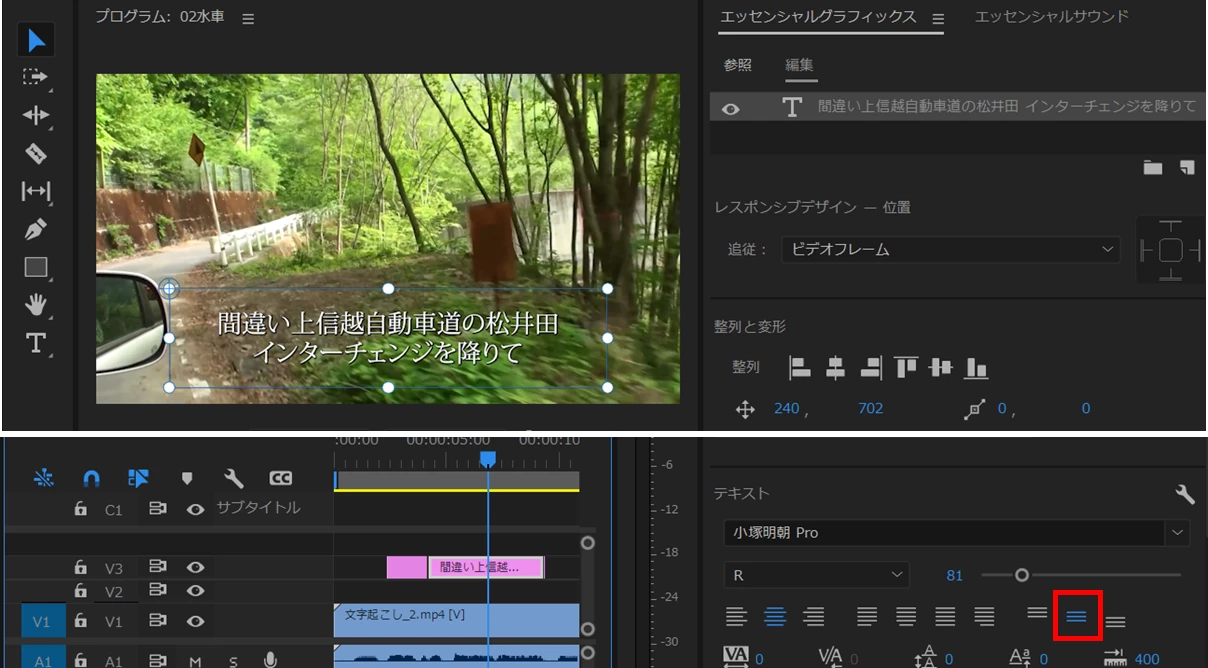Click the tab width value 400

click(x=1146, y=659)
